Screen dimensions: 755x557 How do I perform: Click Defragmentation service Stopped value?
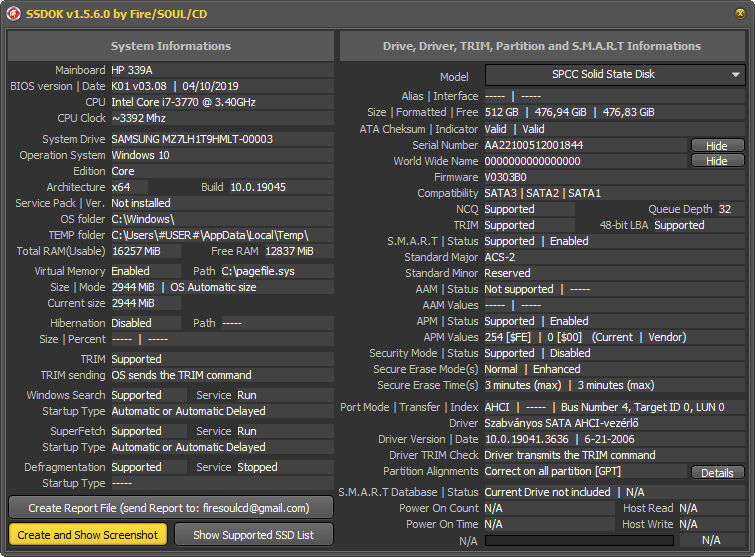pos(257,467)
